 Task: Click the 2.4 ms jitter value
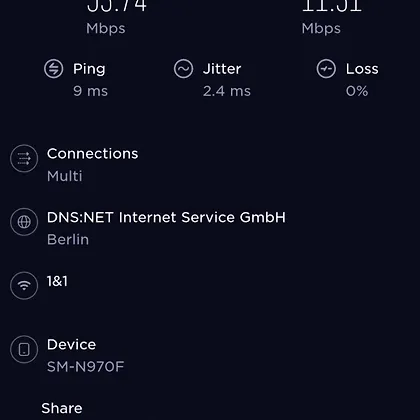227,91
